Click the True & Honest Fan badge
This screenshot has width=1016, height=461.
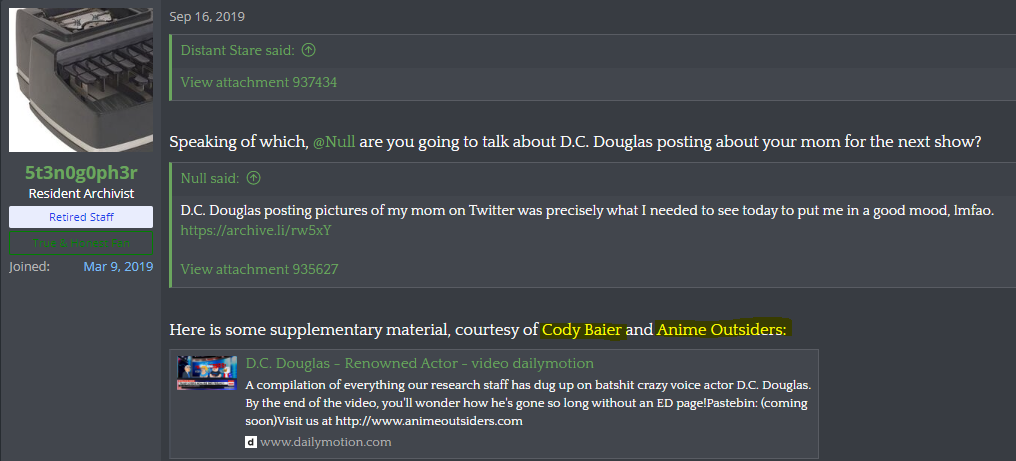point(81,243)
